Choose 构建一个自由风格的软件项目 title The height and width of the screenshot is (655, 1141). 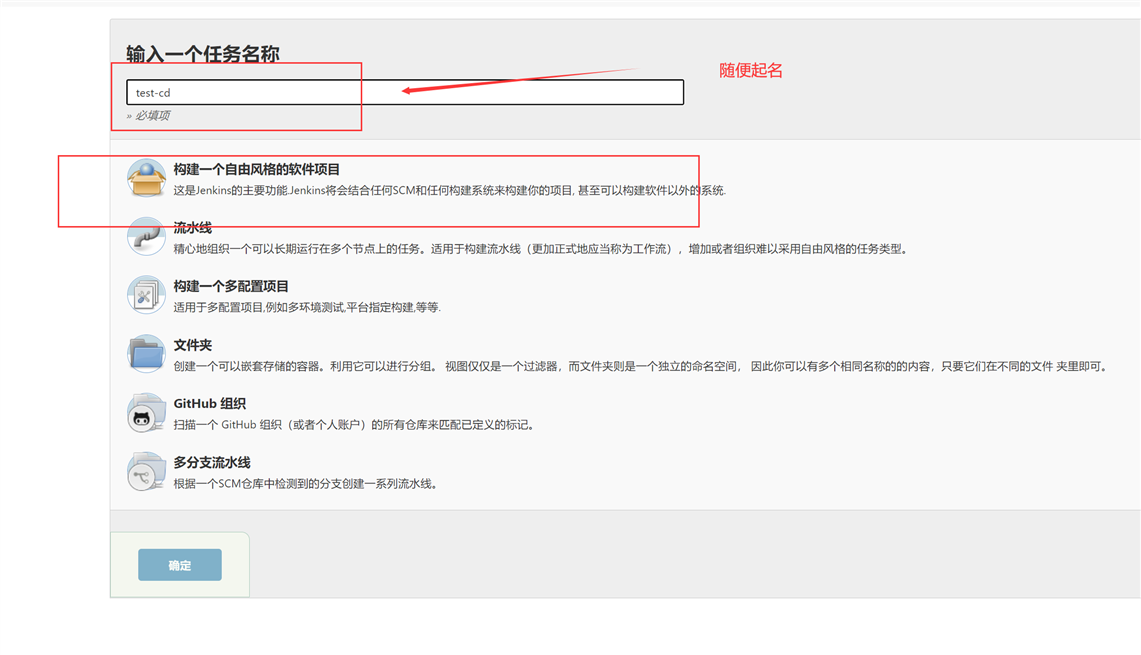click(x=256, y=169)
